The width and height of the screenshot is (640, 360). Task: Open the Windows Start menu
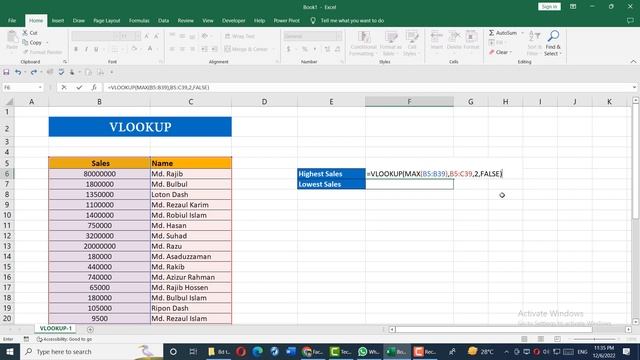coord(10,351)
